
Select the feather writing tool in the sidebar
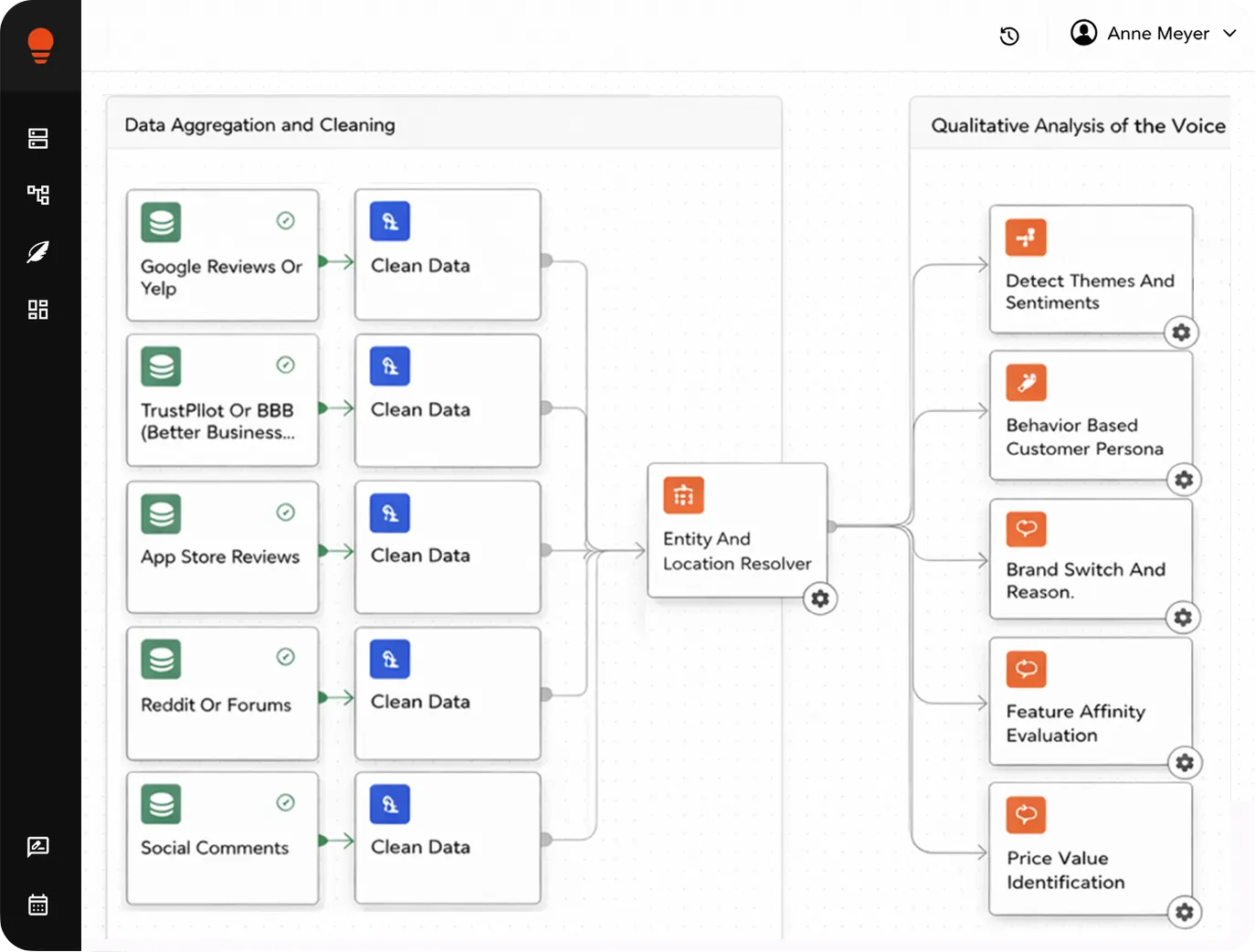[37, 252]
